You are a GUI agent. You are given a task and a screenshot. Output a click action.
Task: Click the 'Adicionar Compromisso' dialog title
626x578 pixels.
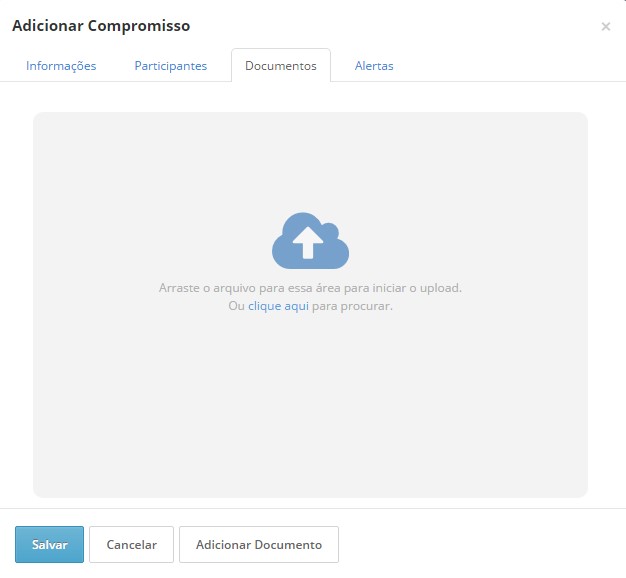[x=101, y=26]
